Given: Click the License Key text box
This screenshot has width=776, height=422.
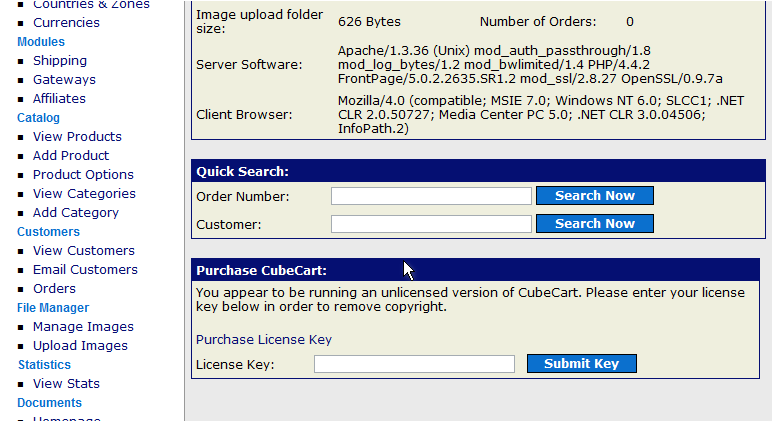Looking at the screenshot, I should [x=414, y=364].
